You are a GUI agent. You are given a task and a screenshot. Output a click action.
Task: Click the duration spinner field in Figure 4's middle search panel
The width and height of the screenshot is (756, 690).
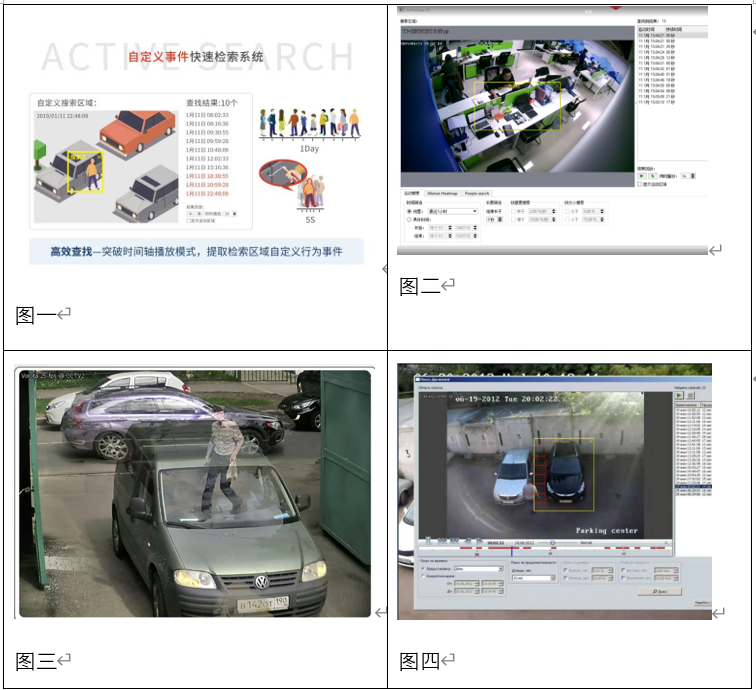tap(530, 577)
